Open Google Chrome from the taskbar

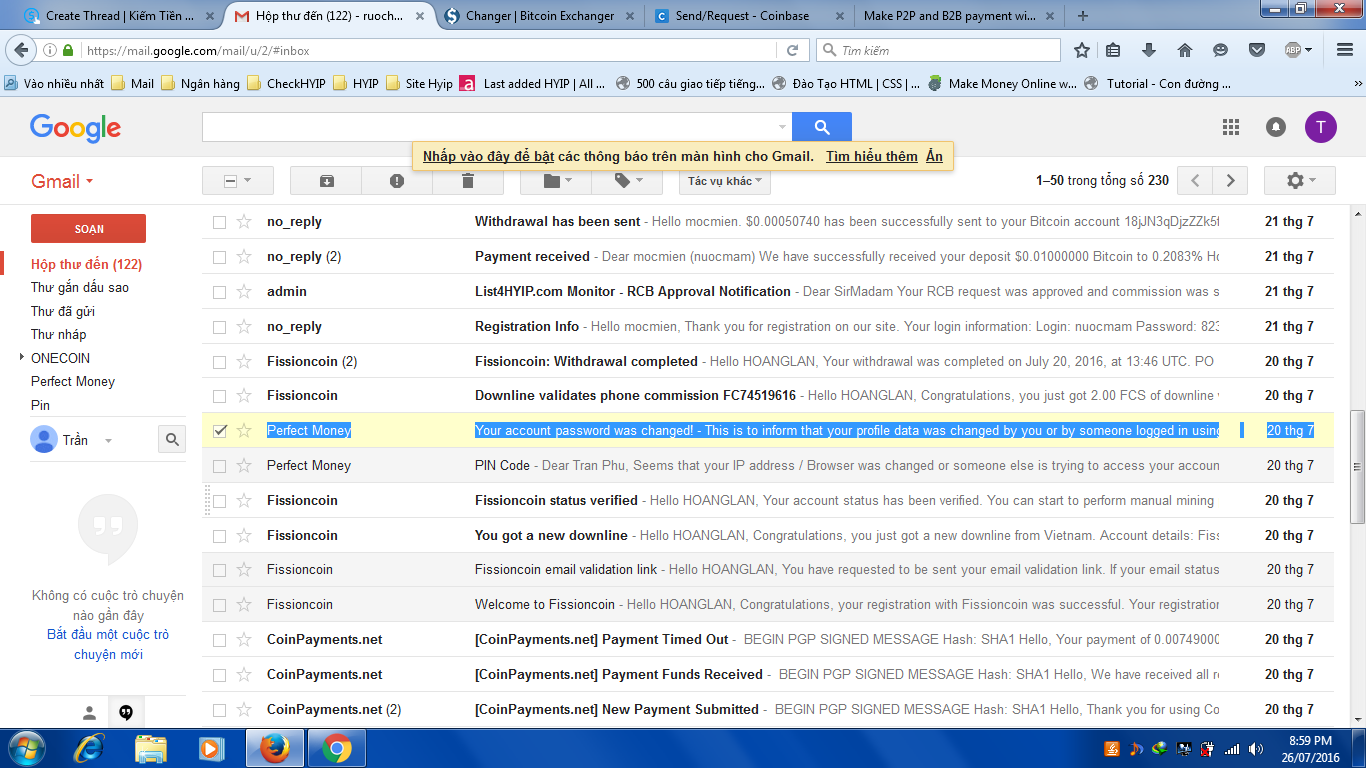click(336, 748)
